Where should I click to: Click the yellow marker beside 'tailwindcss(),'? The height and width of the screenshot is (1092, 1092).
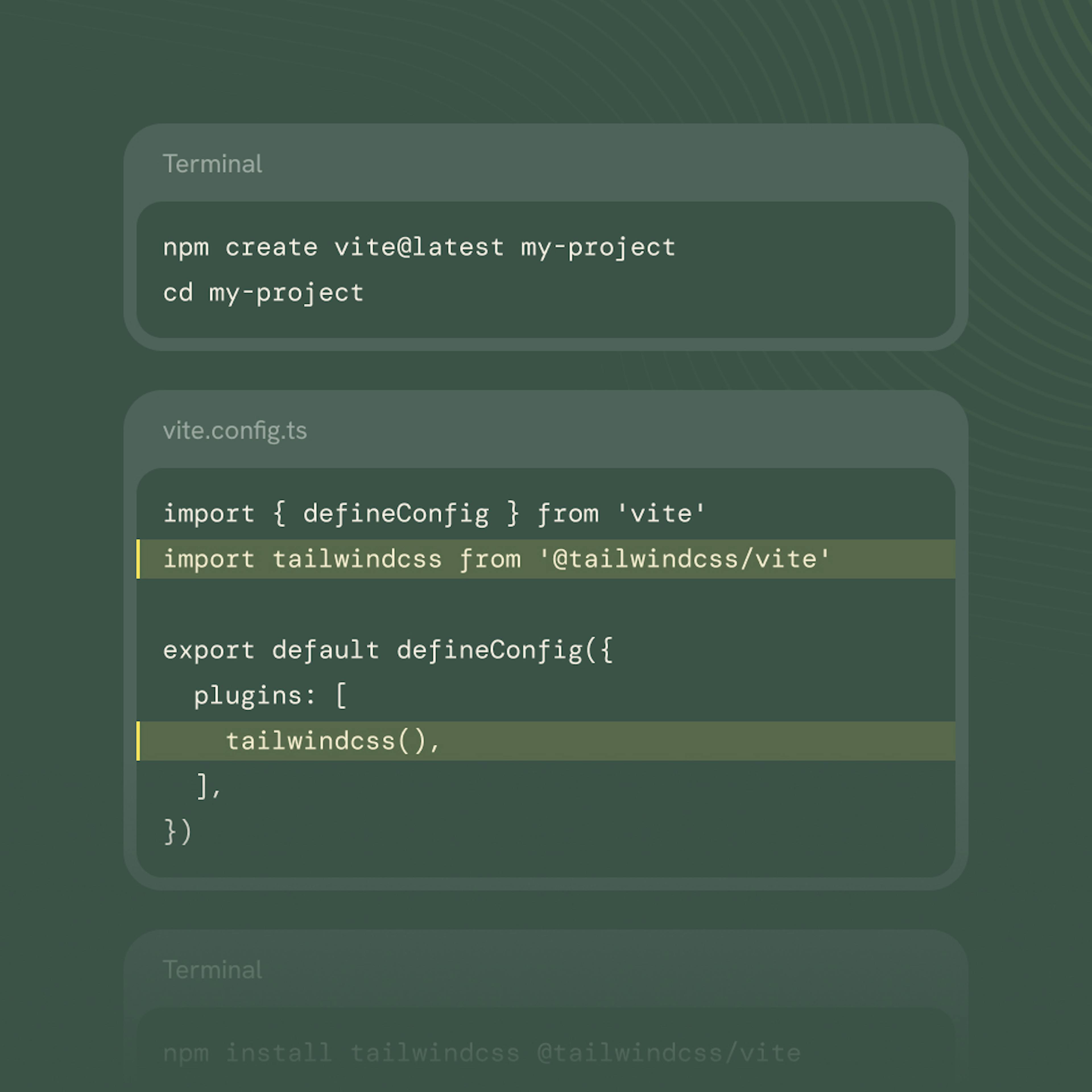138,741
